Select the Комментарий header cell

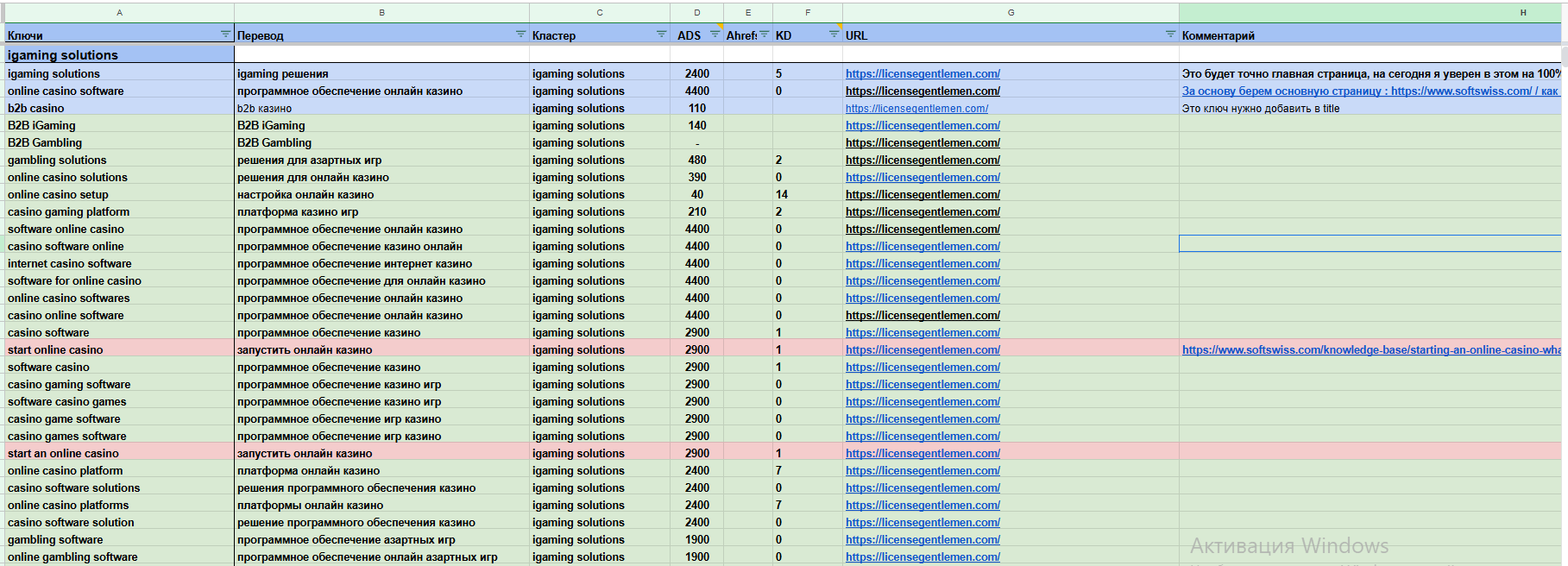tap(1218, 36)
